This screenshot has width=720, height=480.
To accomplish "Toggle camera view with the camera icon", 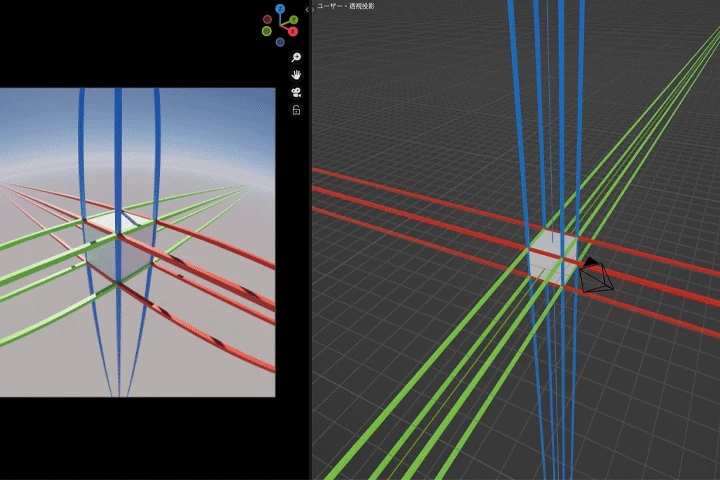I will (296, 92).
